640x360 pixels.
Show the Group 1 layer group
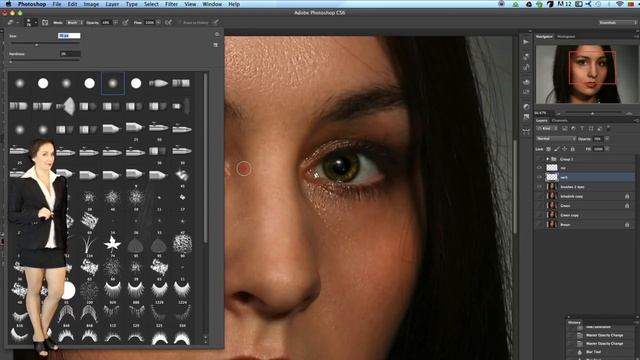point(539,159)
